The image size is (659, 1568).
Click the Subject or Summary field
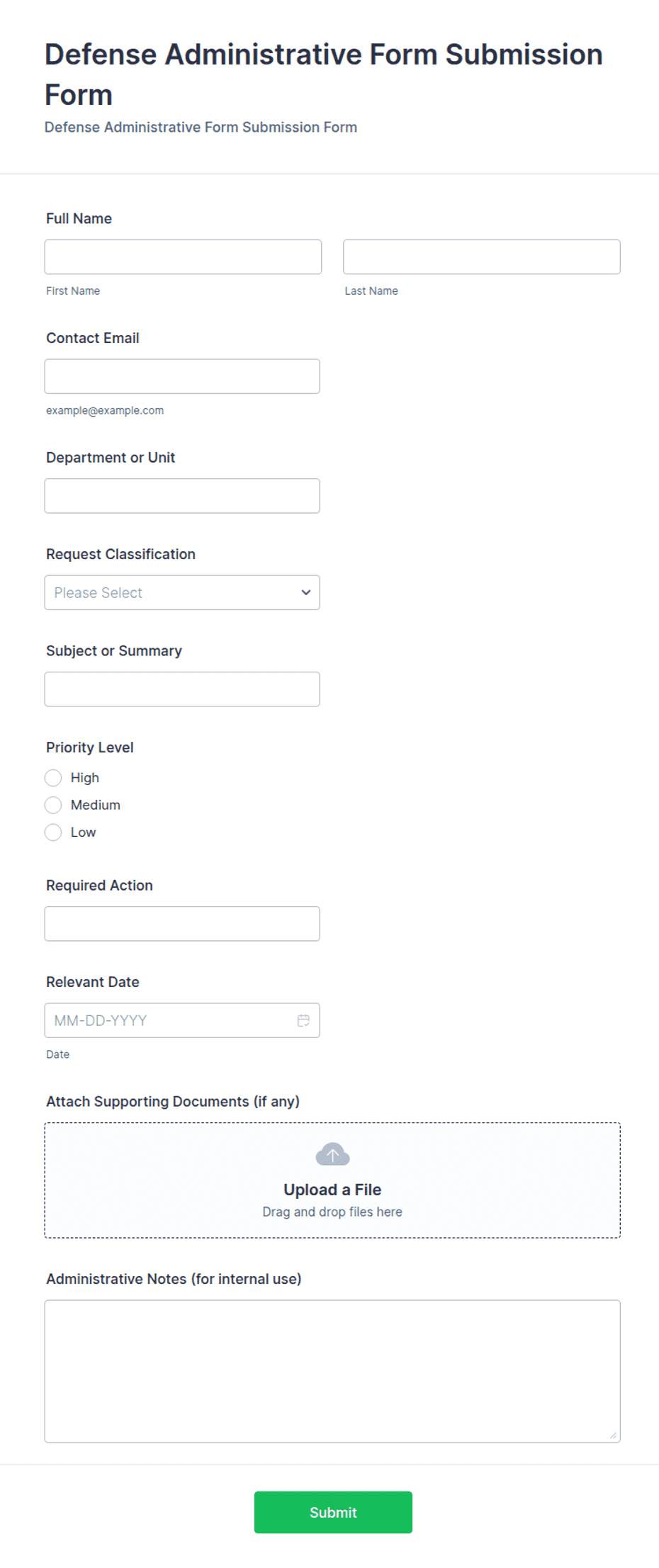point(182,689)
